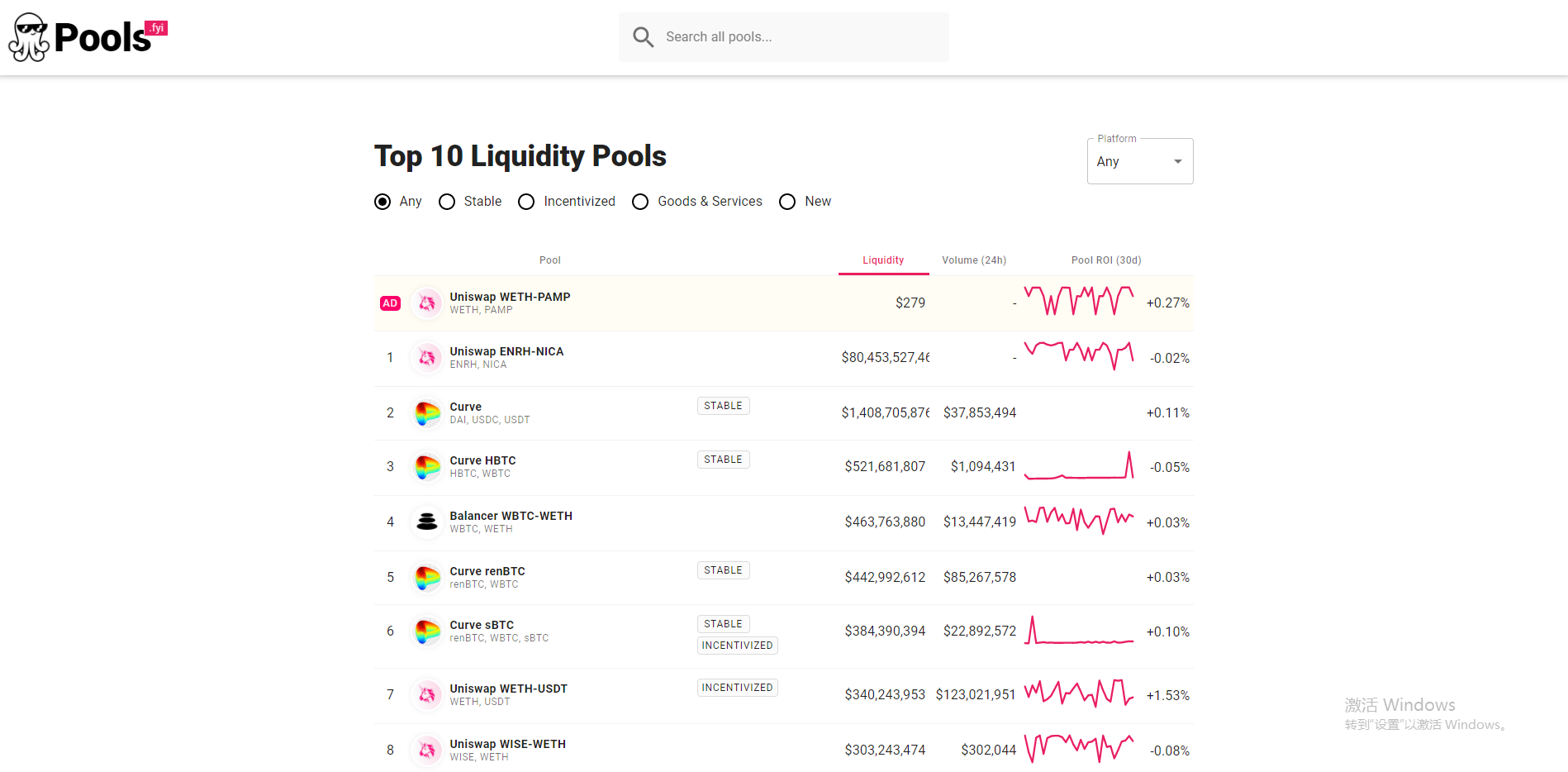Click the Pools.fyi octopus logo
The image size is (1568, 772).
pos(30,37)
